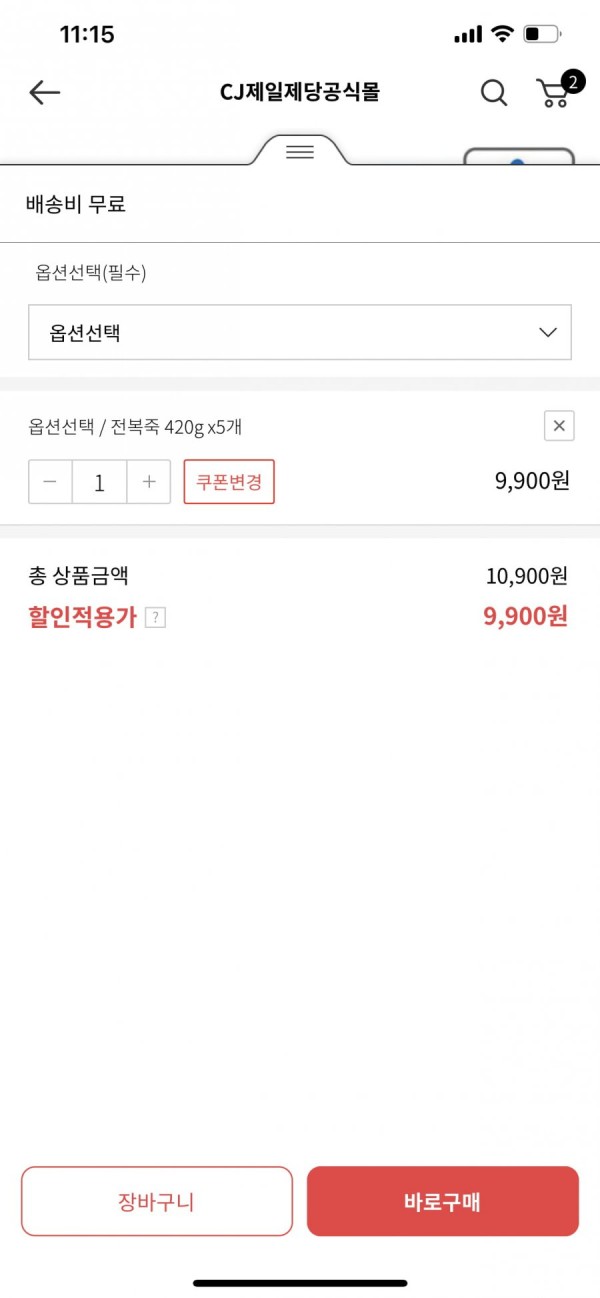Collapse the option sheet handle
This screenshot has height=1298, width=600.
(300, 152)
